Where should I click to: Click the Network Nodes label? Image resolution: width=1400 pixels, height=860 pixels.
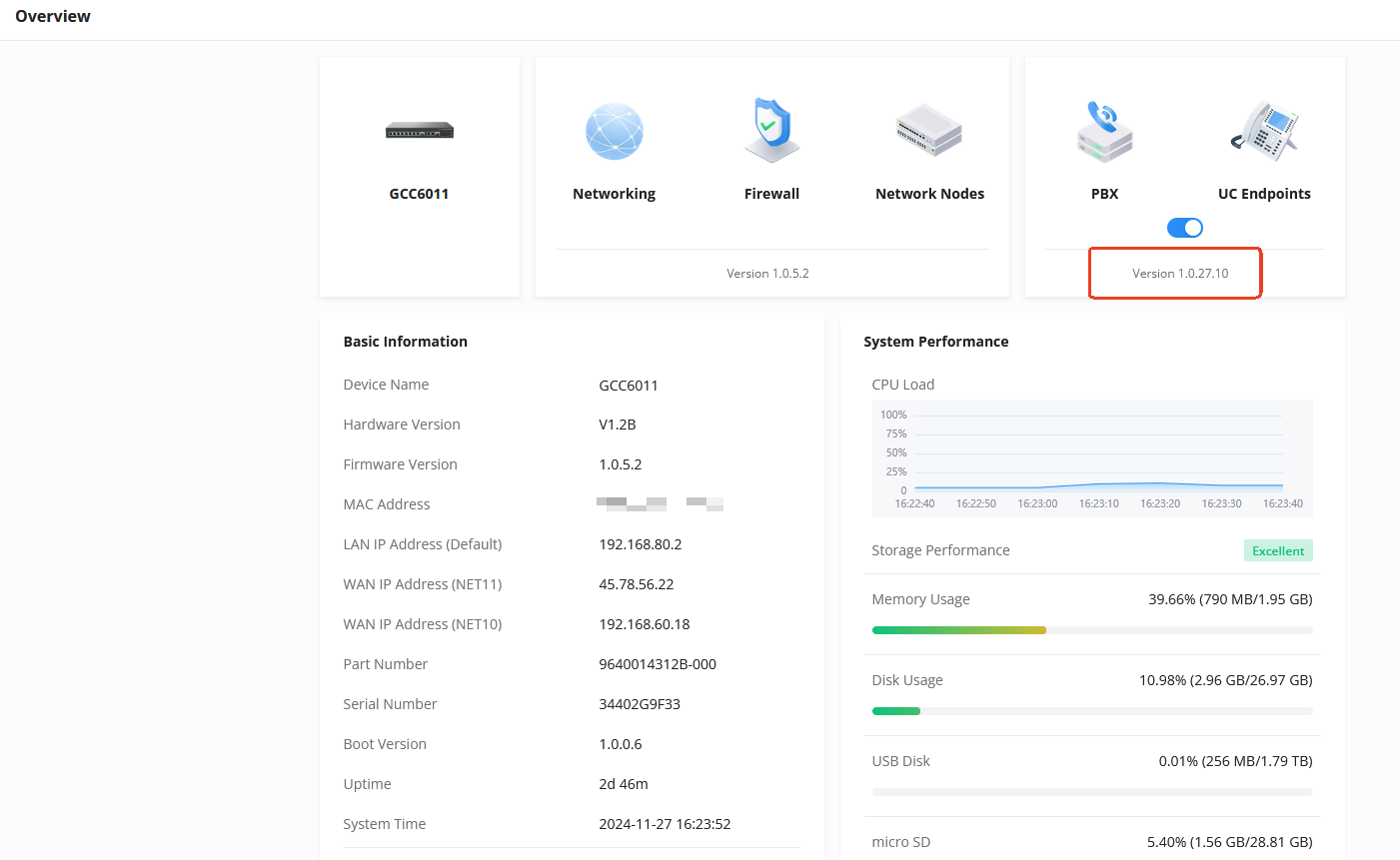(929, 194)
